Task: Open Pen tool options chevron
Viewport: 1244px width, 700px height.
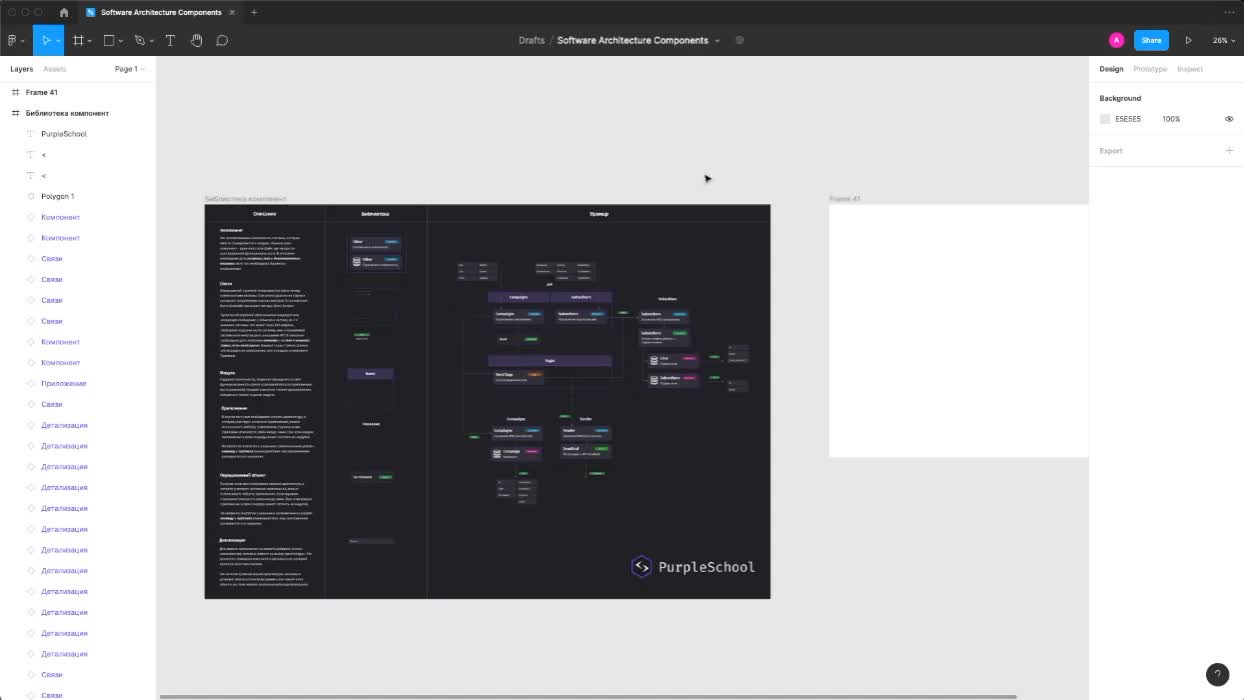Action: (x=152, y=41)
